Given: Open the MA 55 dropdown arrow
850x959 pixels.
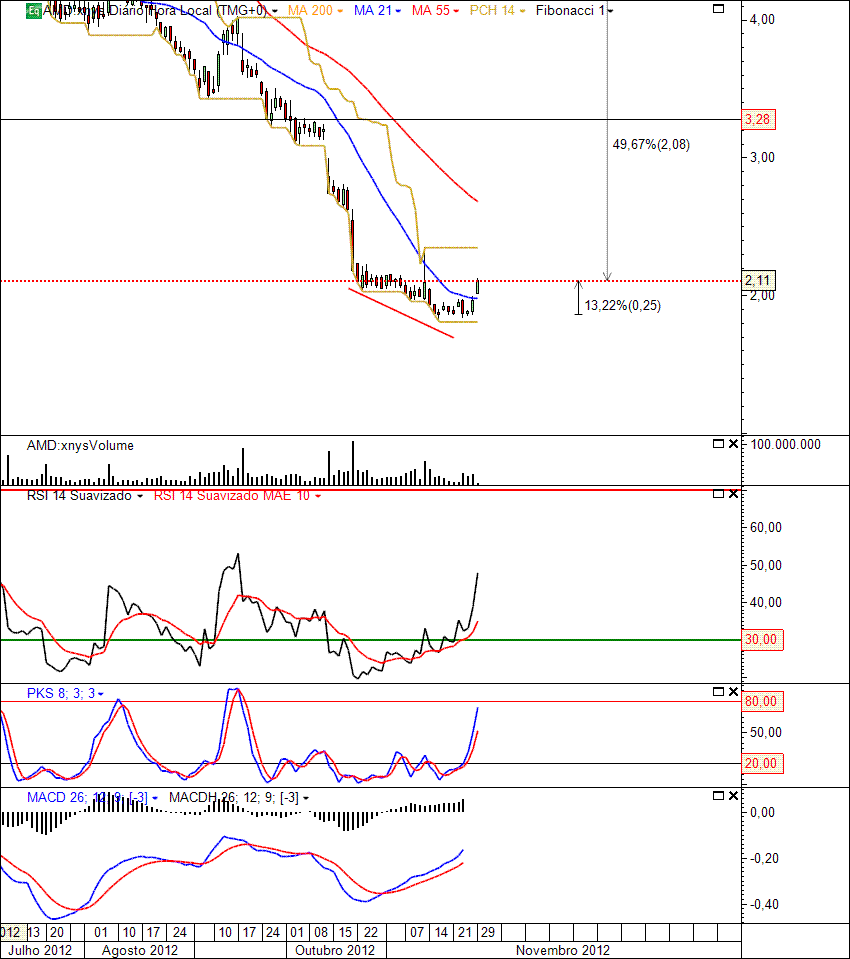Looking at the screenshot, I should (459, 10).
